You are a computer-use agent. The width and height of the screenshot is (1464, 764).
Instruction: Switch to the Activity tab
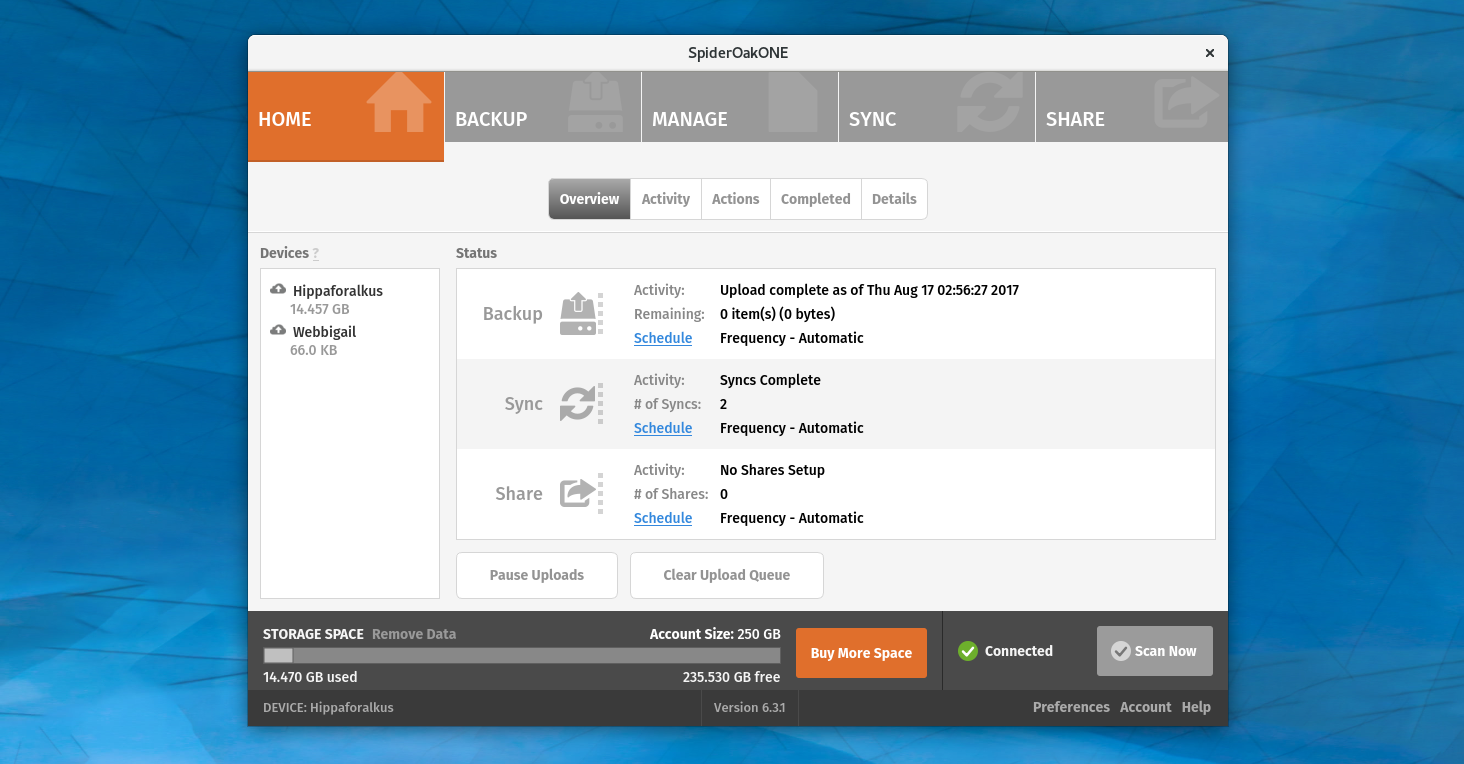pos(665,199)
